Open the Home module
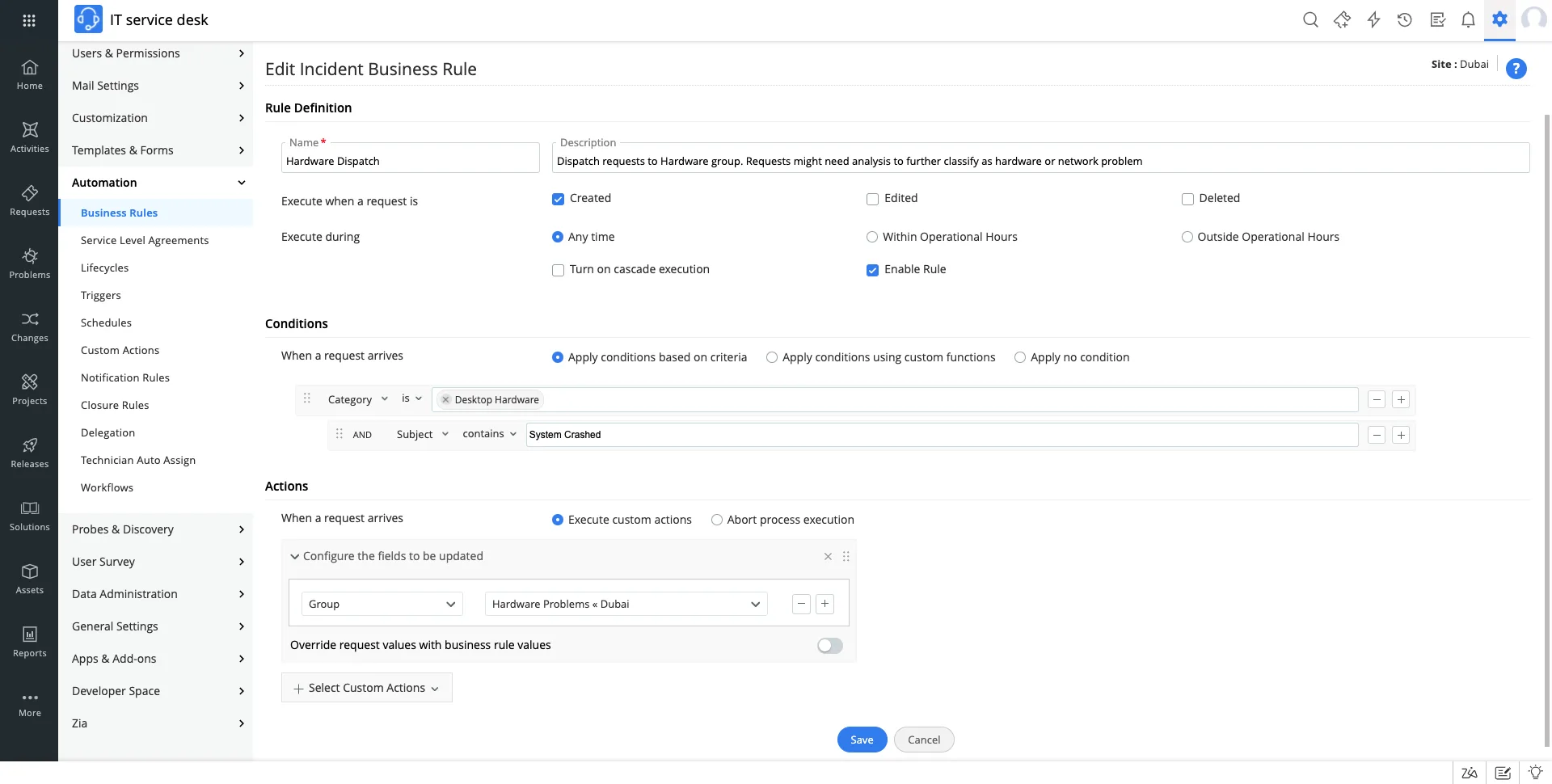Viewport: 1552px width, 784px height. pyautogui.click(x=29, y=74)
